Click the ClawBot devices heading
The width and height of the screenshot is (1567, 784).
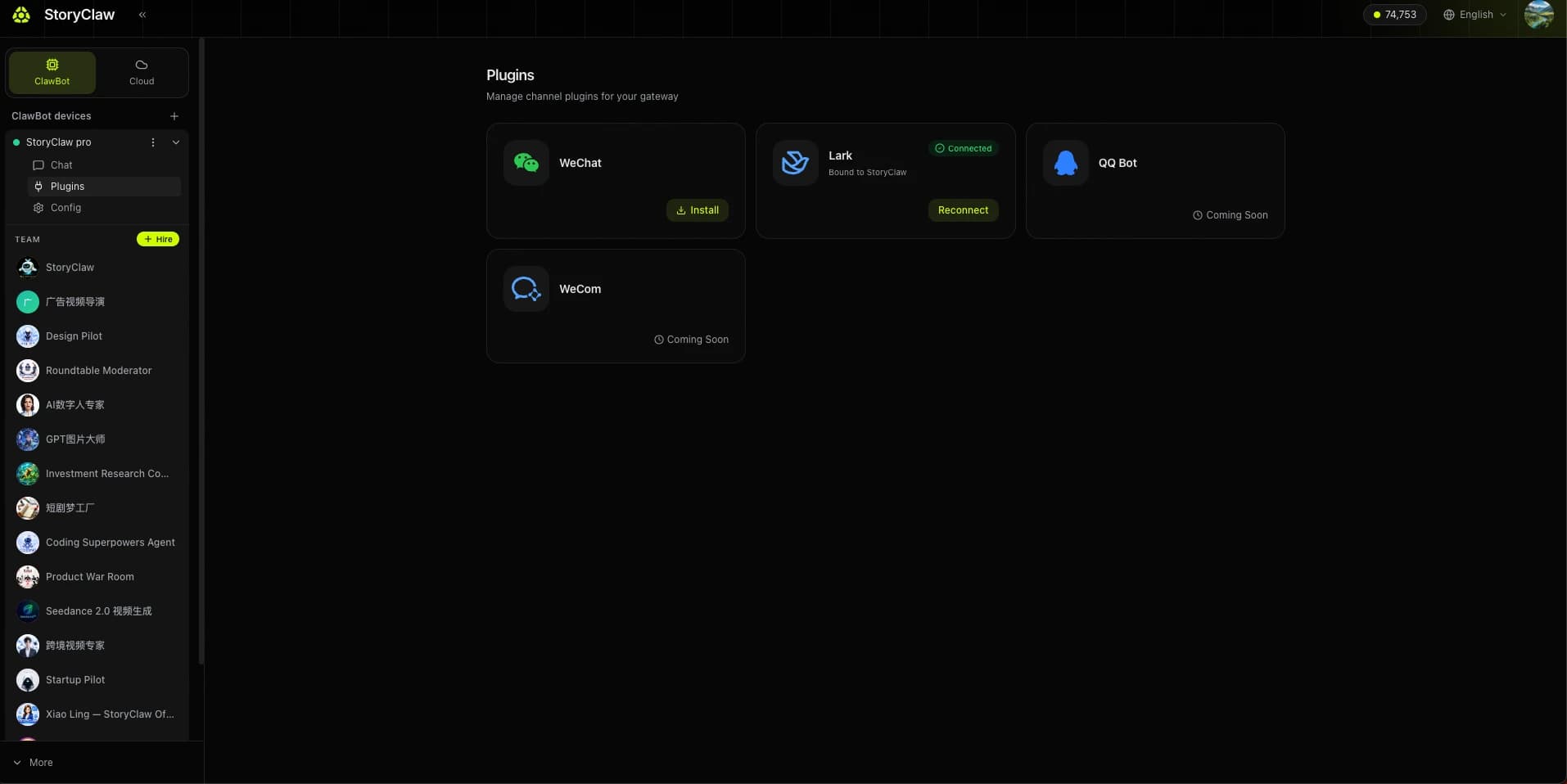(52, 116)
